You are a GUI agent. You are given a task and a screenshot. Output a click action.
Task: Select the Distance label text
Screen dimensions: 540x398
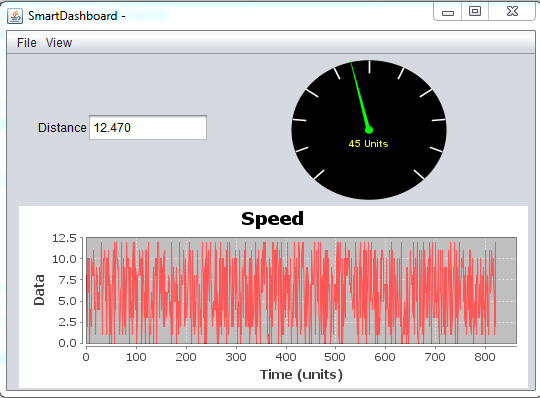[x=62, y=128]
